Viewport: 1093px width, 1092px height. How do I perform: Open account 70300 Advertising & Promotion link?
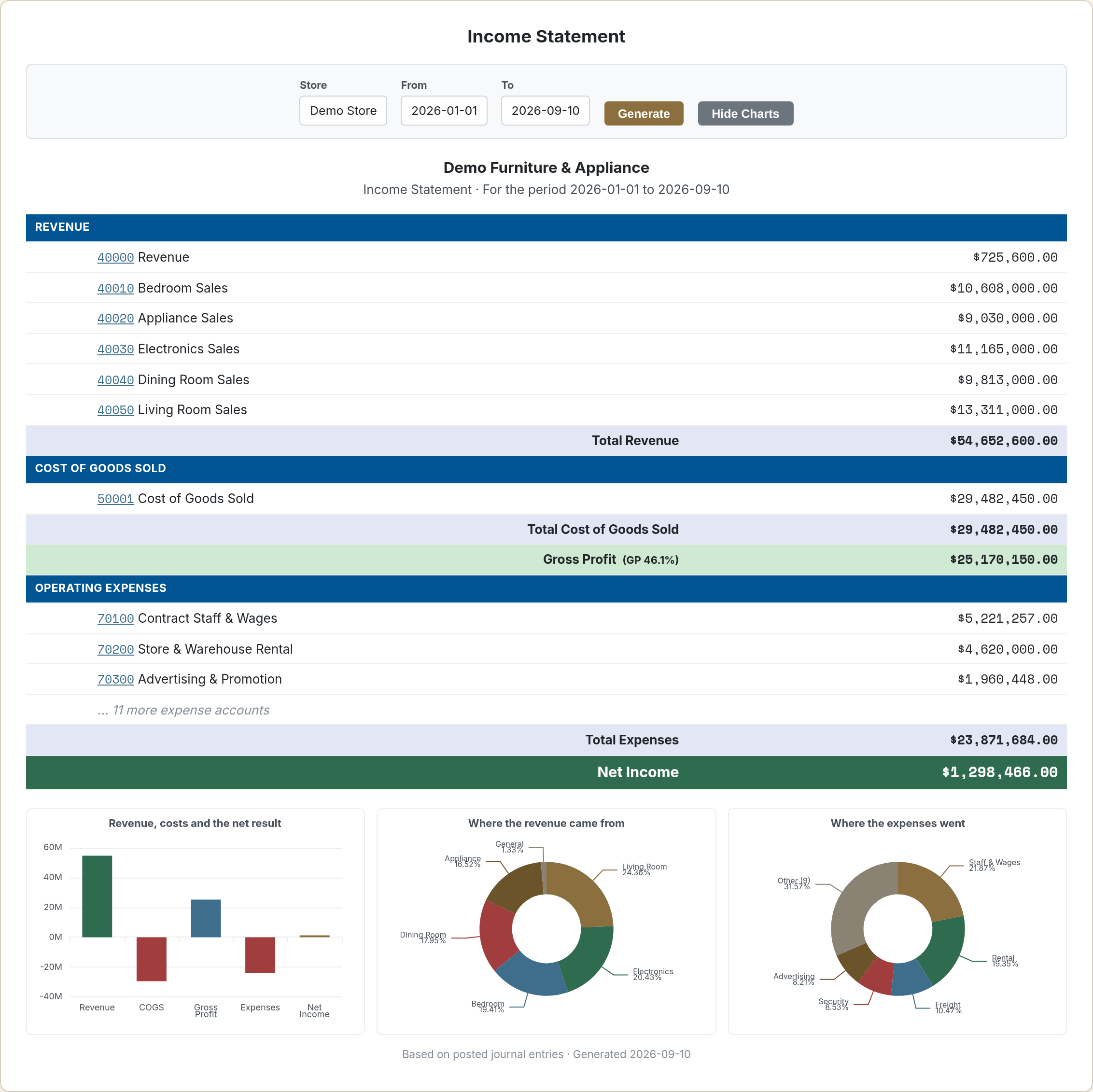coord(115,680)
